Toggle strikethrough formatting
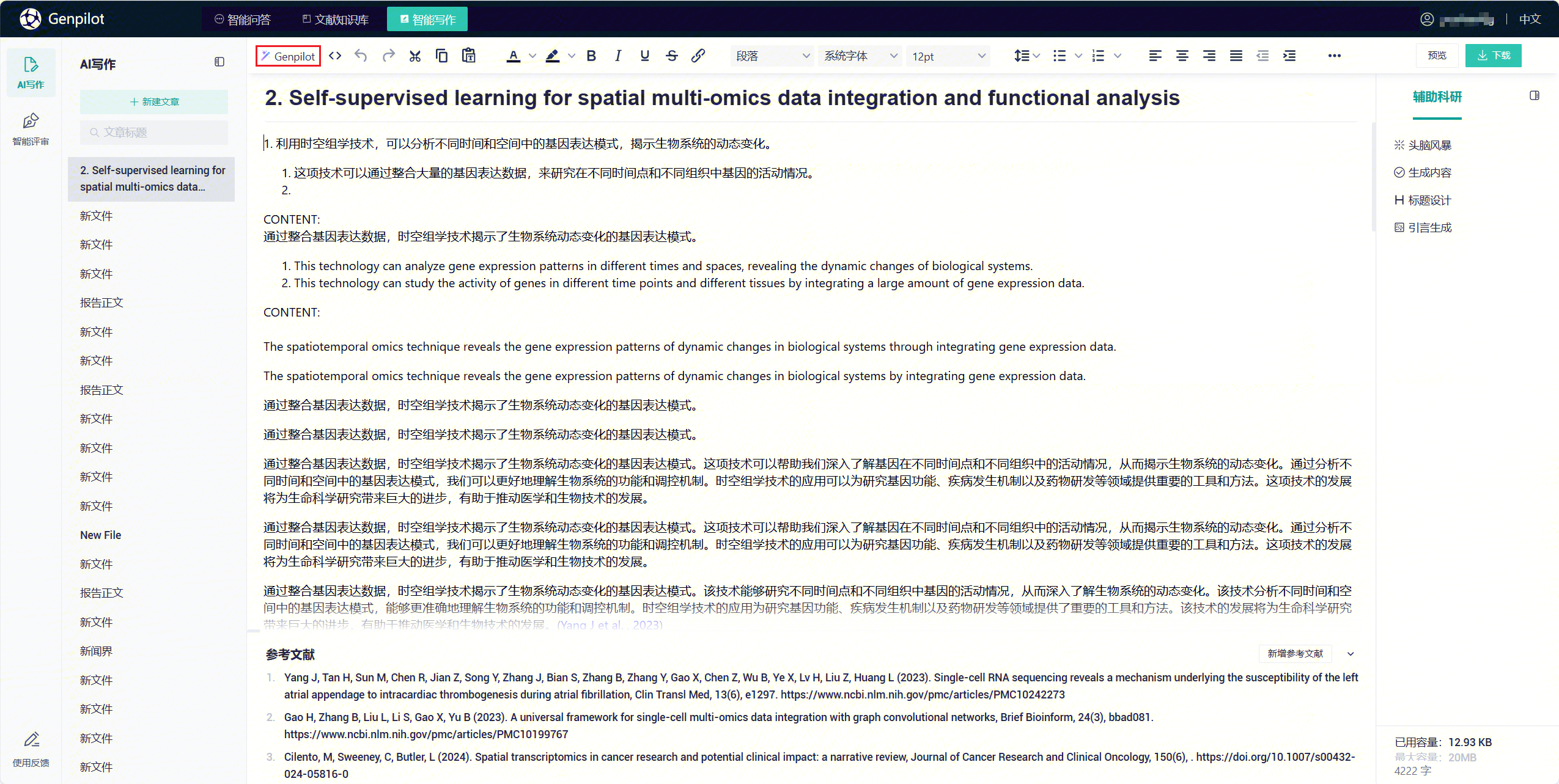The height and width of the screenshot is (784, 1559). coord(672,56)
